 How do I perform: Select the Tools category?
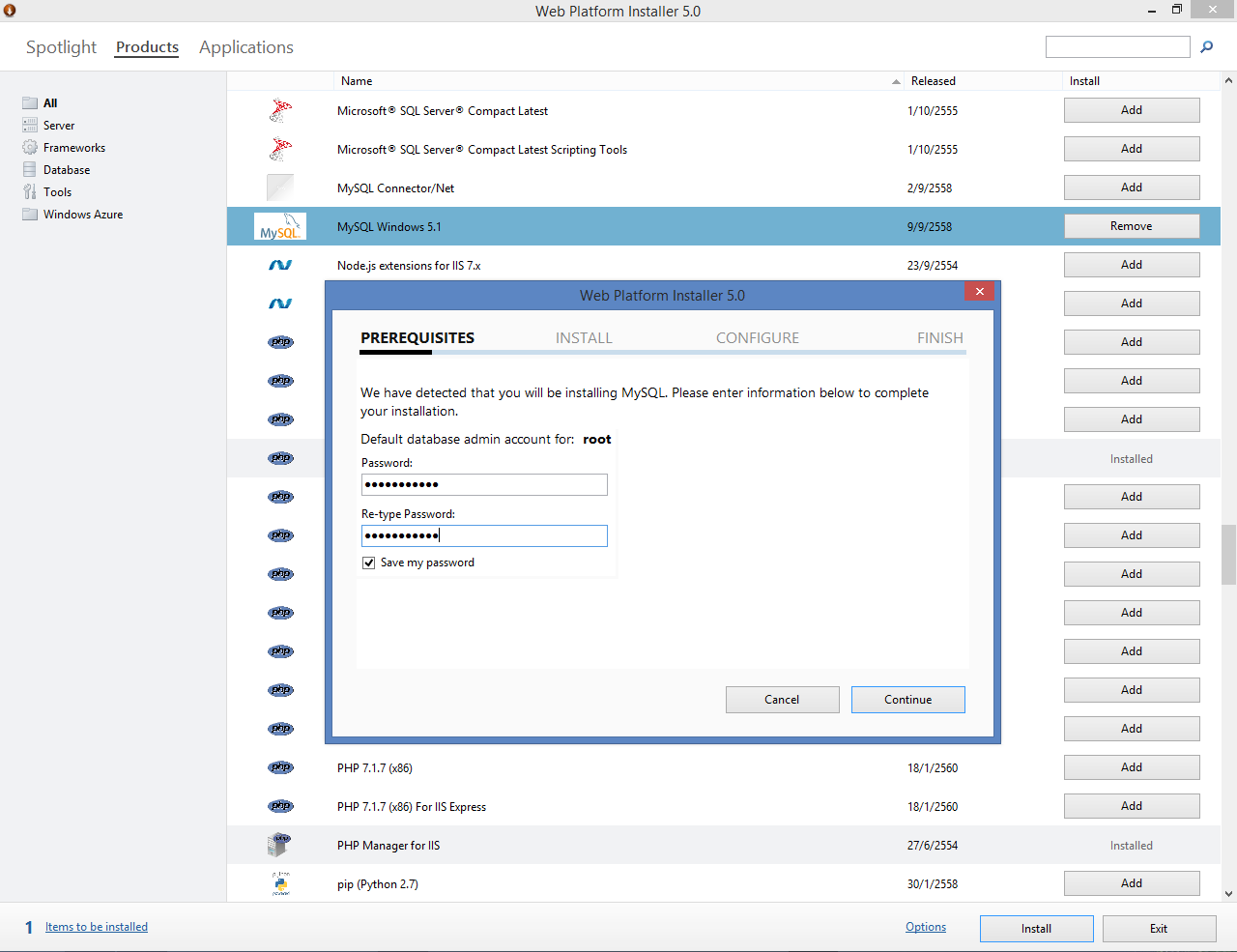[57, 192]
